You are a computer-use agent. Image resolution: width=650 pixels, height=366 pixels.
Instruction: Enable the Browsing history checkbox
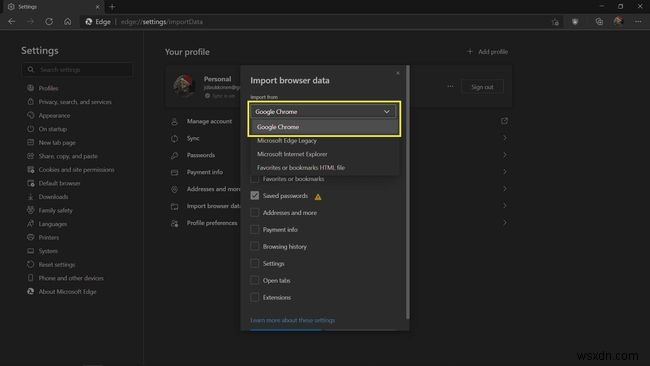255,247
